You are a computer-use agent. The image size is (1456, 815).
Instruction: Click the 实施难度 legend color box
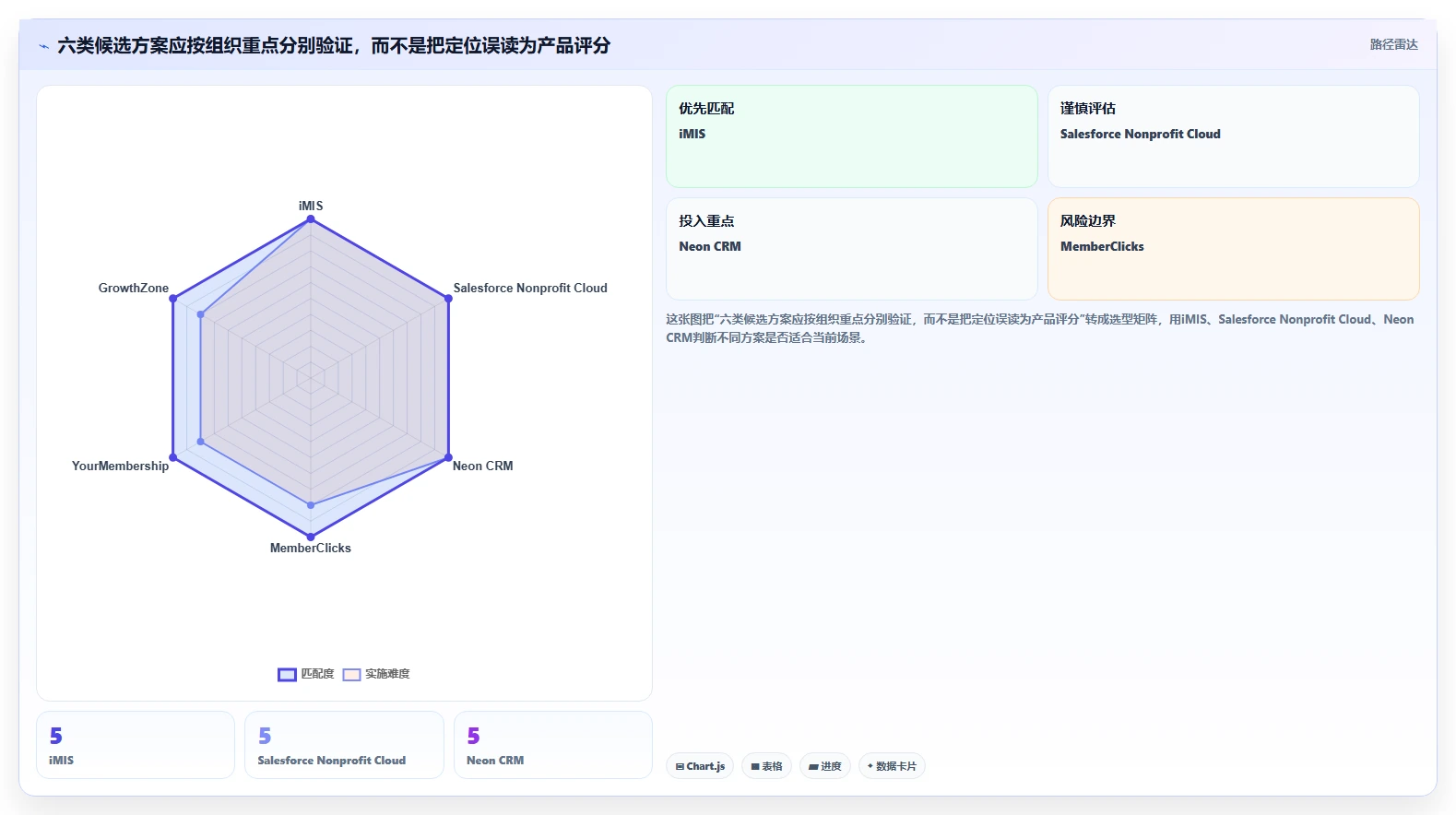[x=351, y=675]
